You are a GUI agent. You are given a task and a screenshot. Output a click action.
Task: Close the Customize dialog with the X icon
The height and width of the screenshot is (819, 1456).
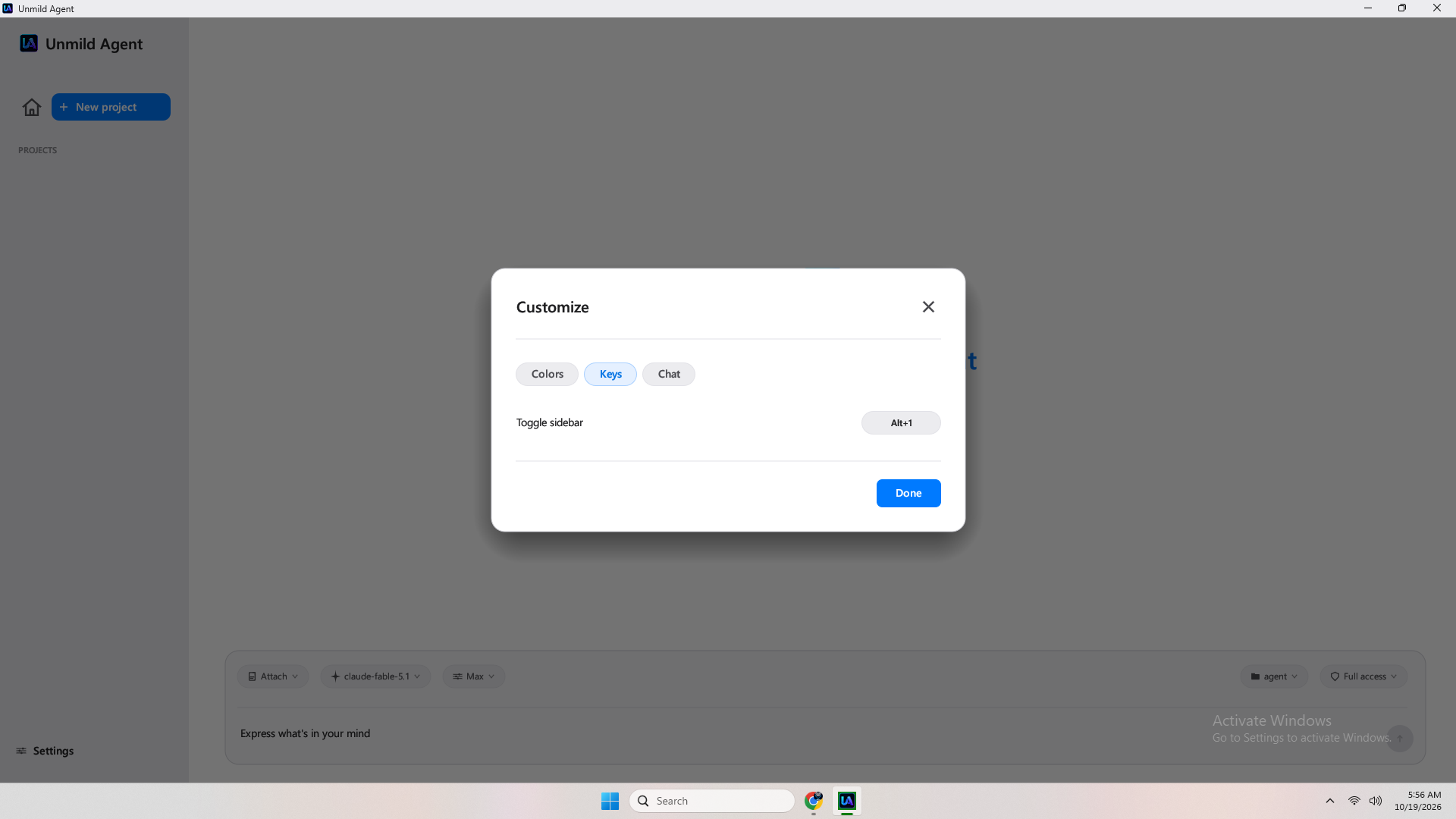coord(928,306)
